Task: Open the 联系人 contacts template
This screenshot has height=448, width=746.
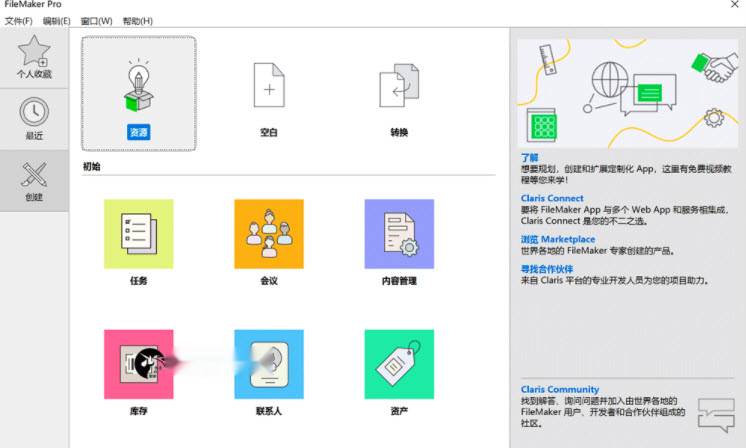Action: [x=268, y=364]
